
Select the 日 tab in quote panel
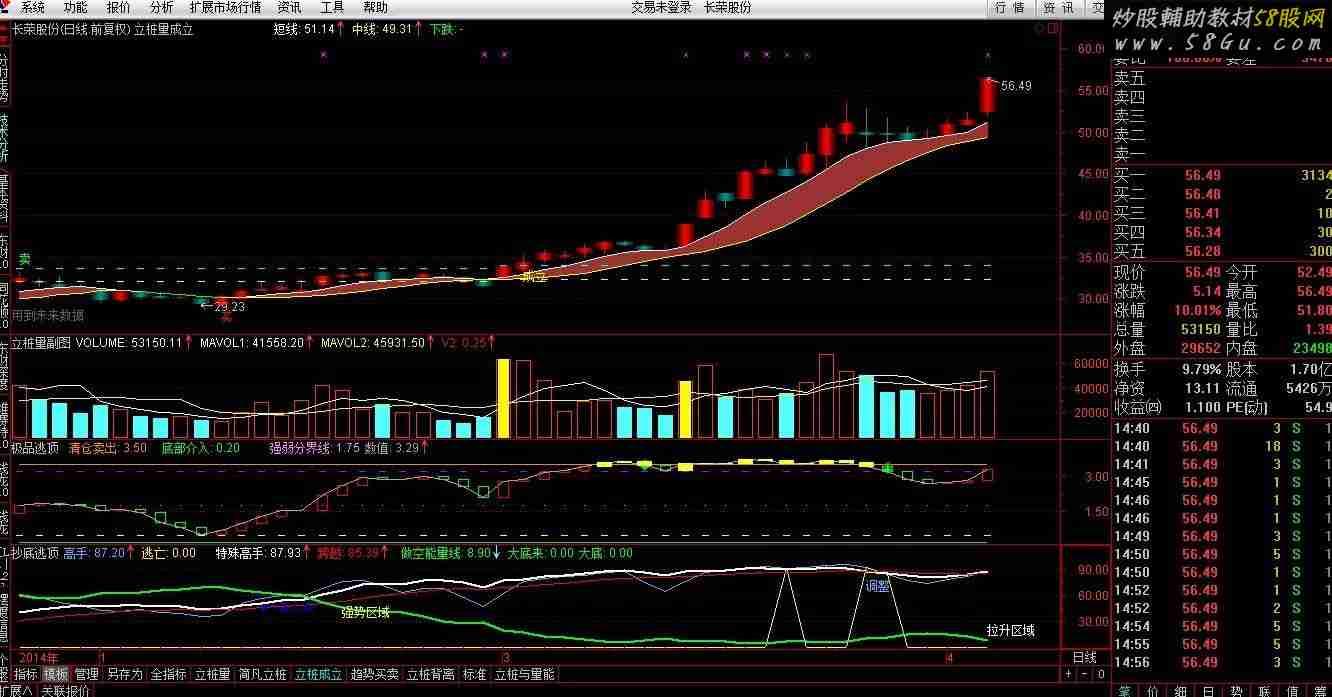[x=1209, y=690]
